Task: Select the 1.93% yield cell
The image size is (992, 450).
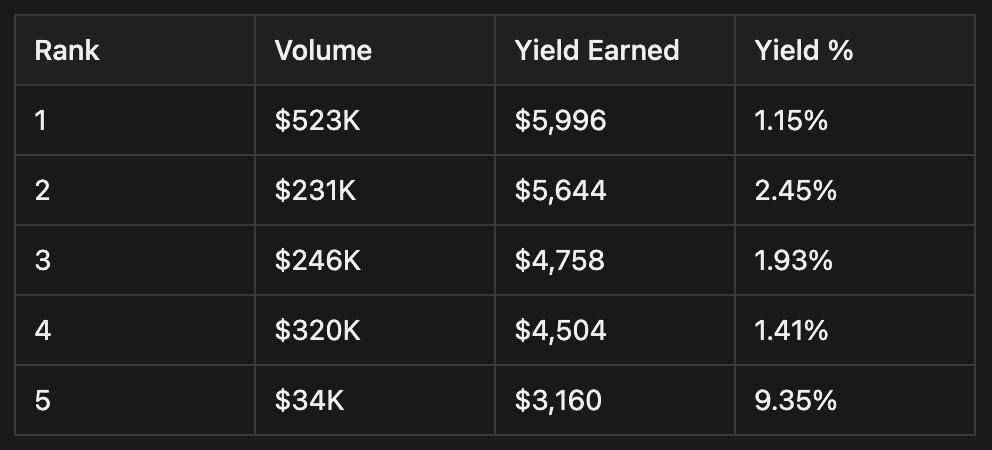Action: 794,261
